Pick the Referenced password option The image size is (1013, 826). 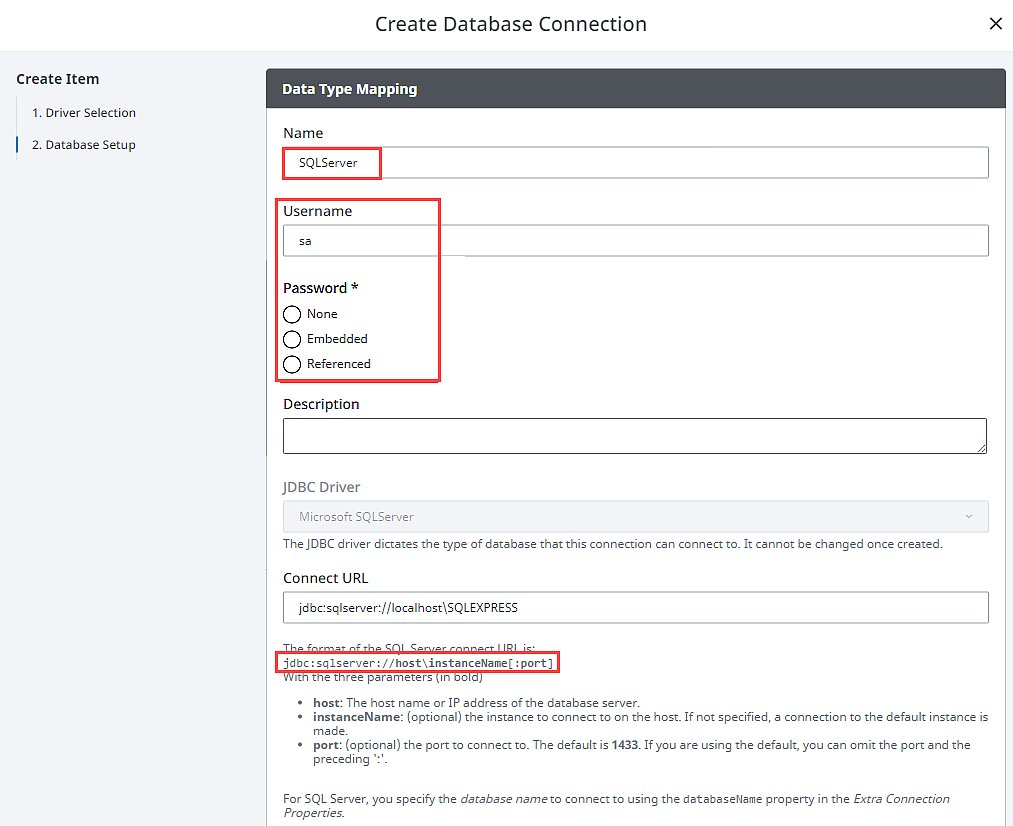tap(292, 364)
